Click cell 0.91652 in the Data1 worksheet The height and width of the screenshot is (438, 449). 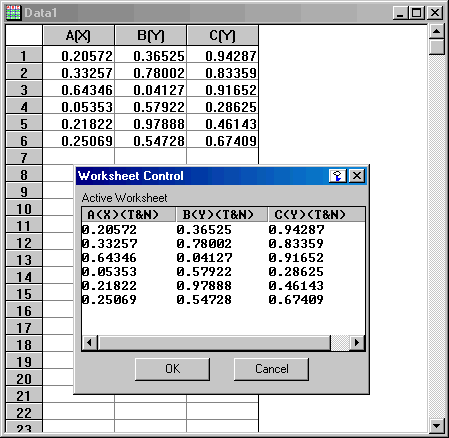click(x=223, y=89)
